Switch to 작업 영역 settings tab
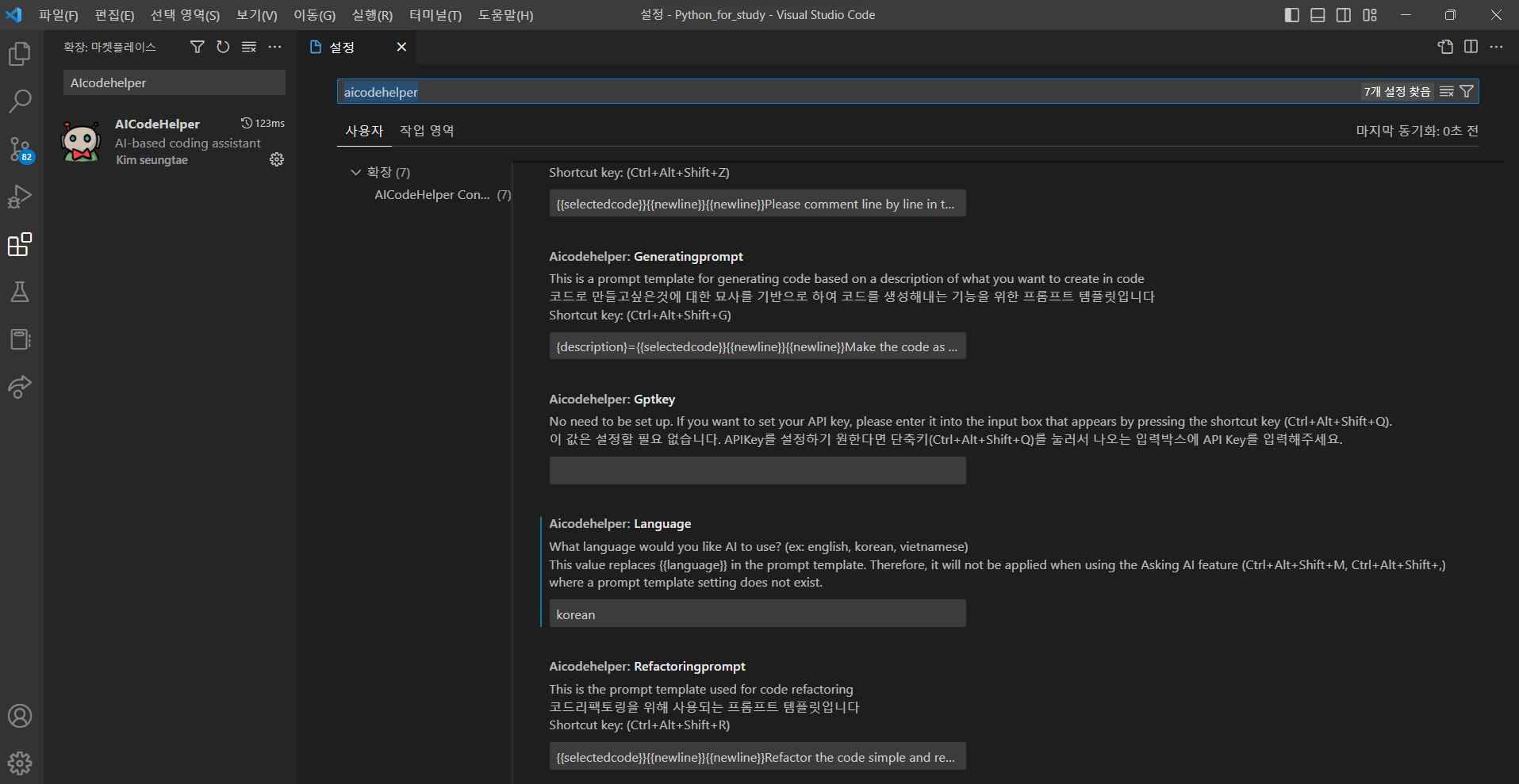 pyautogui.click(x=427, y=131)
